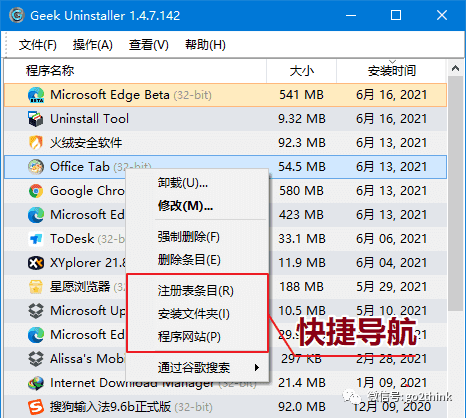Viewport: 466px width, 418px height.
Task: Open the 操作(A) menu
Action: 93,45
